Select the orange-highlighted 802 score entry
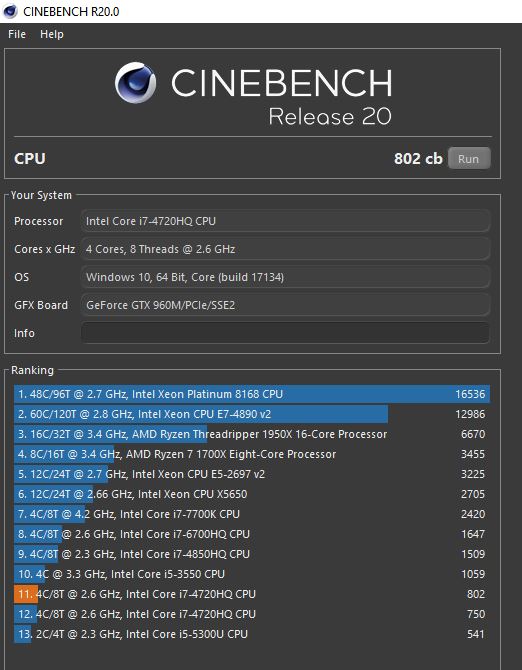The height and width of the screenshot is (670, 522). 252,594
